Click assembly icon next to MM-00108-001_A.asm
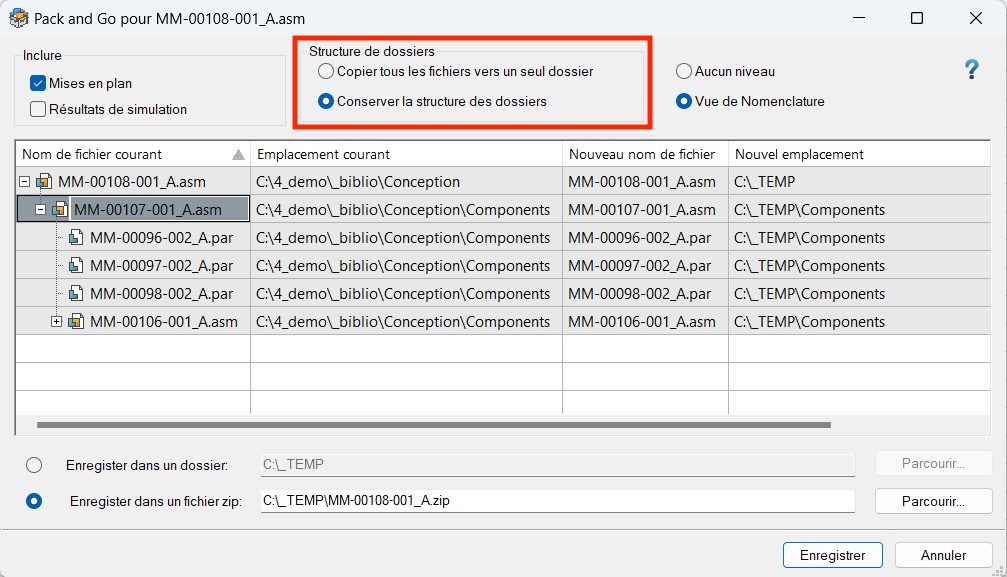1007x577 pixels. (x=44, y=182)
